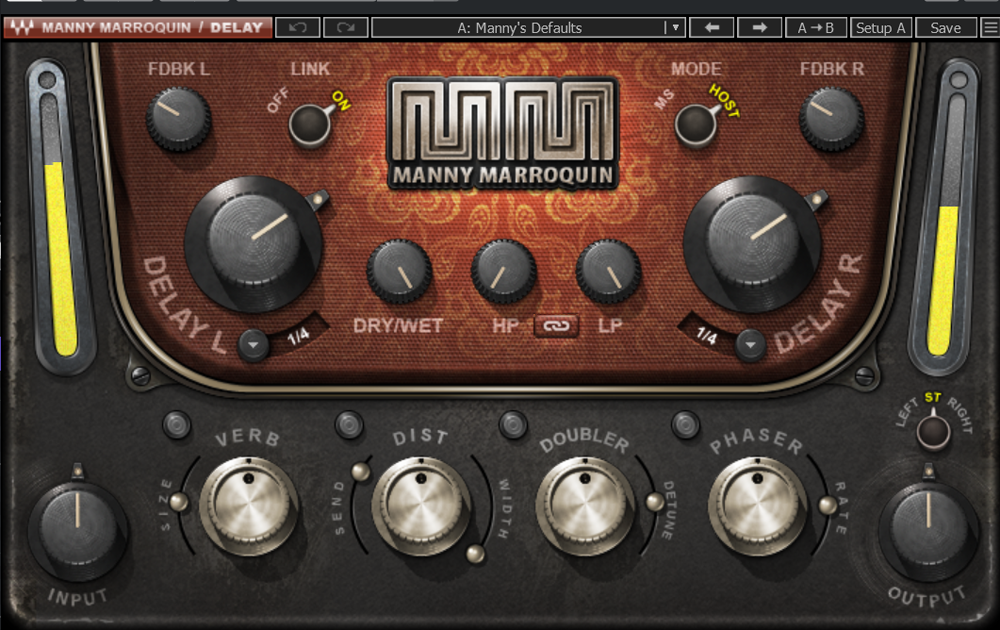Click the Delay R 1/4 value display
This screenshot has width=1000, height=630.
(x=706, y=334)
